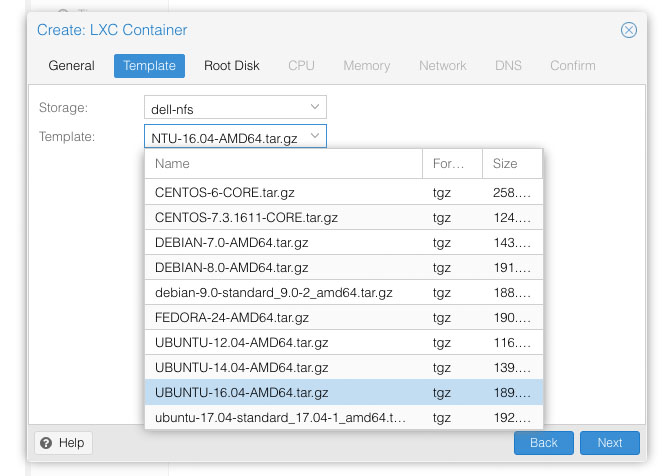Select debian-9.0-standard template row
Image resolution: width=662 pixels, height=476 pixels.
[344, 292]
